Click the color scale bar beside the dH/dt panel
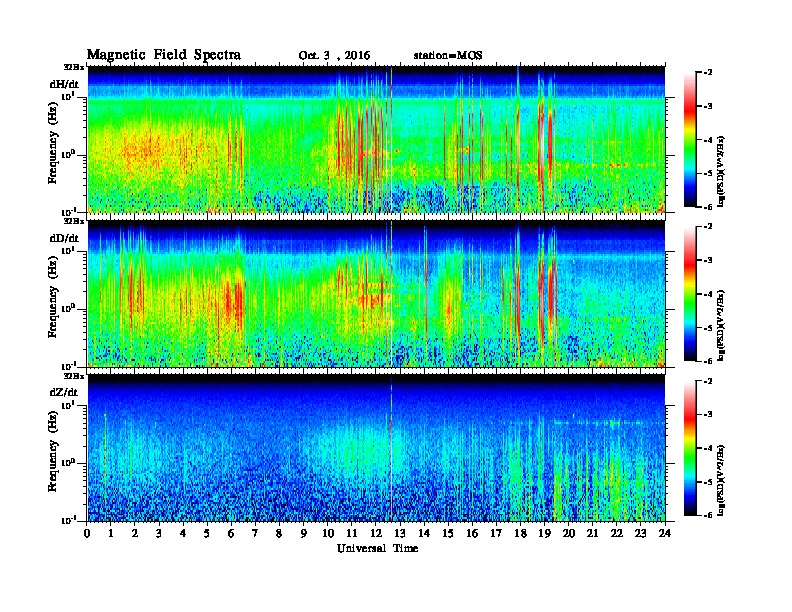This screenshot has width=792, height=612. [690, 139]
